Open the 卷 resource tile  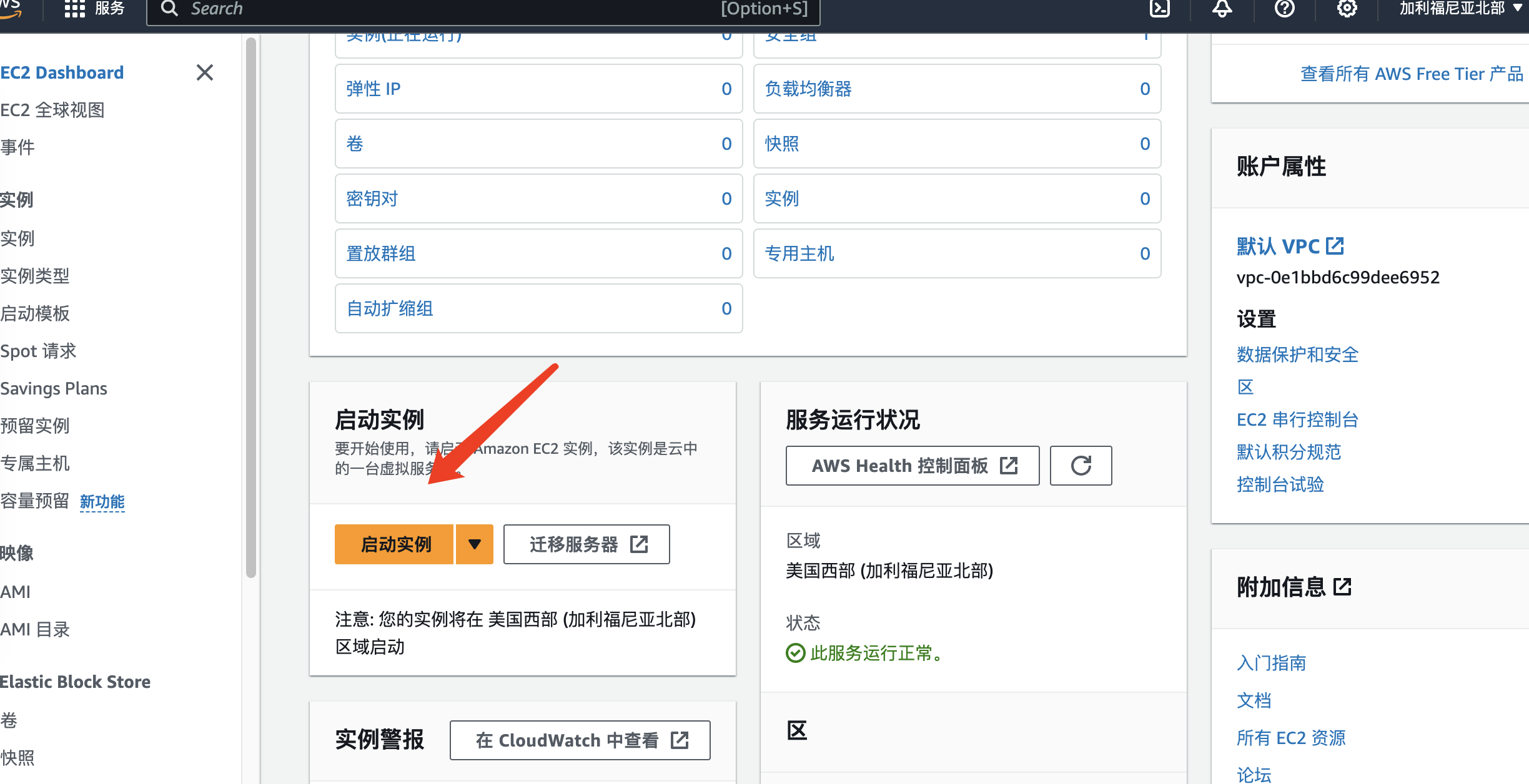point(538,144)
